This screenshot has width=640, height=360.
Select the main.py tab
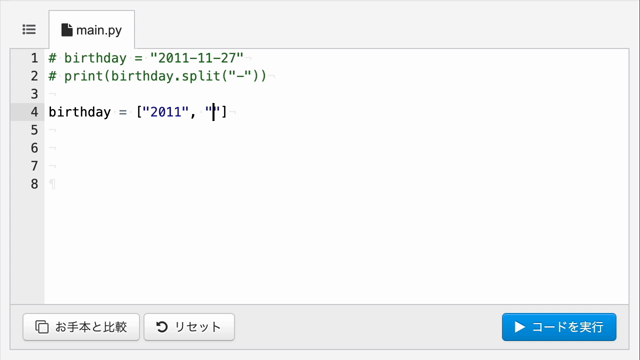coord(91,30)
